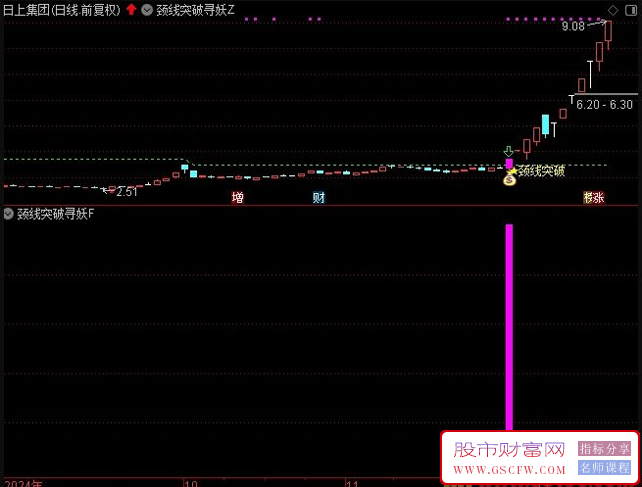Click the month 10 axis label
Viewport: 642px width, 487px height.
191,483
